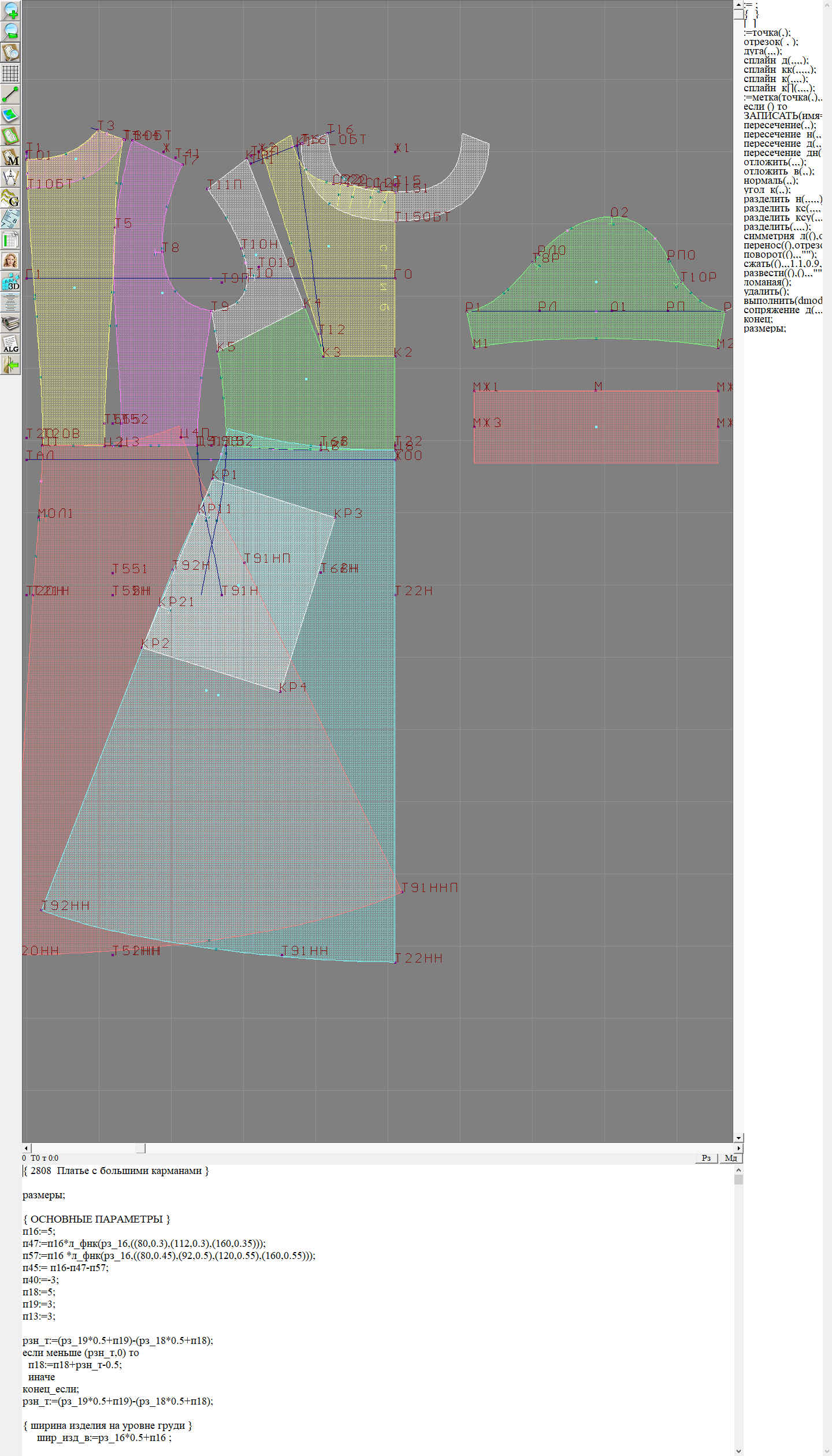The width and height of the screenshot is (832, 1456).
Task: Open the green spreadsheet table icon
Action: 10,240
